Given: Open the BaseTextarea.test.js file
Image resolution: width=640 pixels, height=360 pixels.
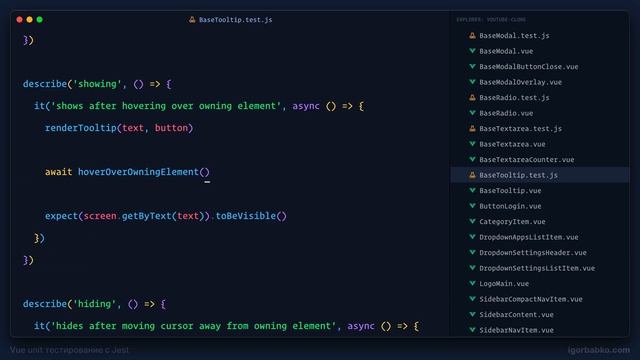Looking at the screenshot, I should (x=520, y=129).
